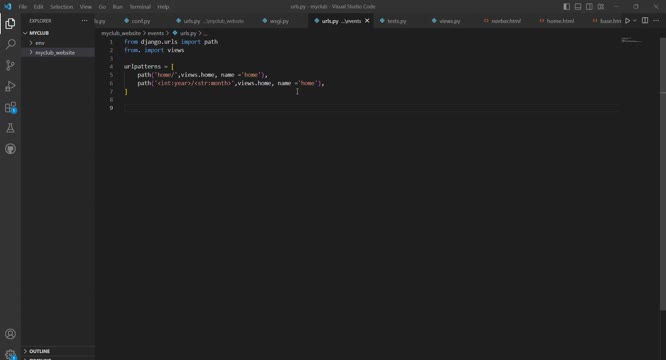Open the Extensions view icon

click(10, 107)
